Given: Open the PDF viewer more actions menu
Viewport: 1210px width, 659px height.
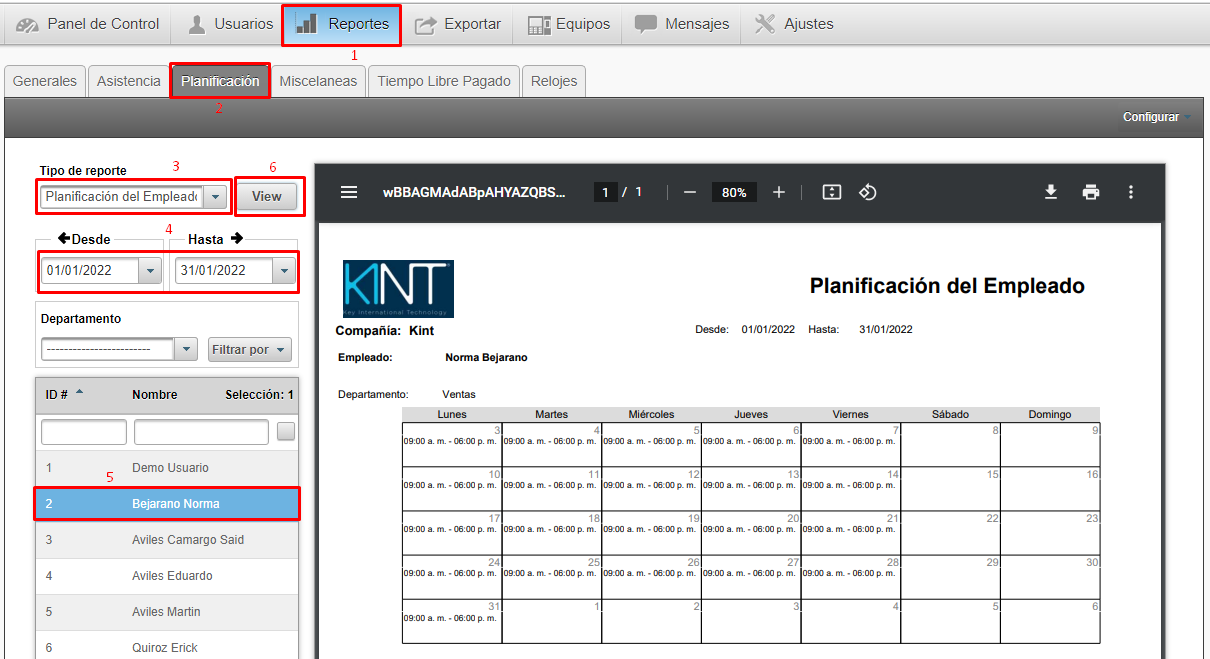Looking at the screenshot, I should (1131, 192).
